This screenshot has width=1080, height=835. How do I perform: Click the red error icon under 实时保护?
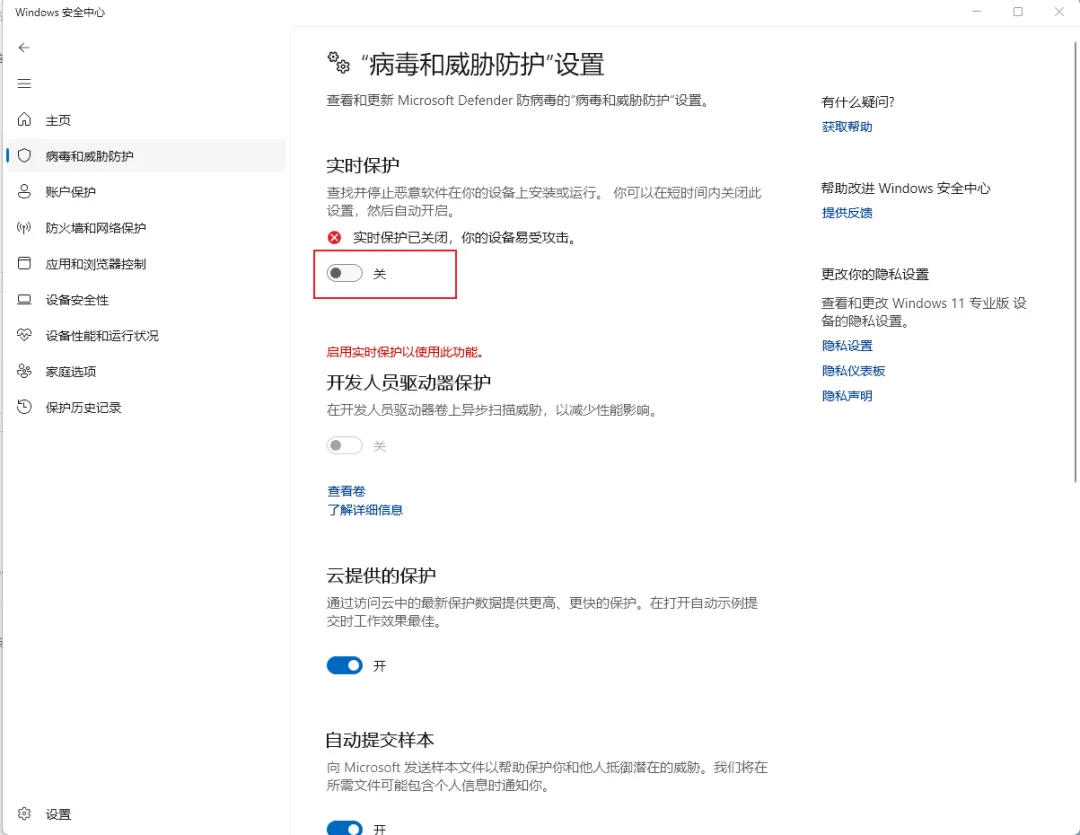pos(334,238)
